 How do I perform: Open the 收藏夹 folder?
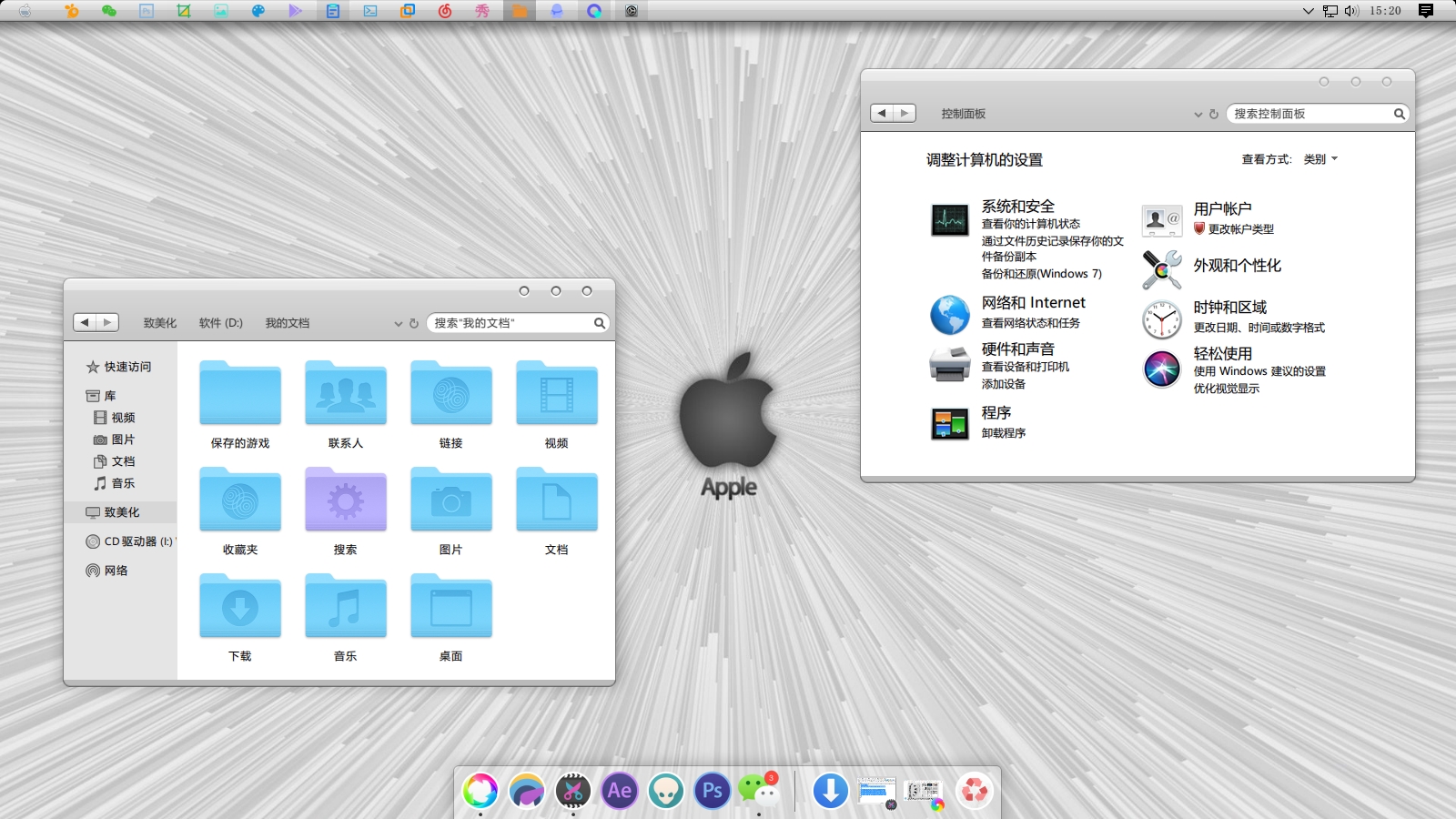(240, 511)
